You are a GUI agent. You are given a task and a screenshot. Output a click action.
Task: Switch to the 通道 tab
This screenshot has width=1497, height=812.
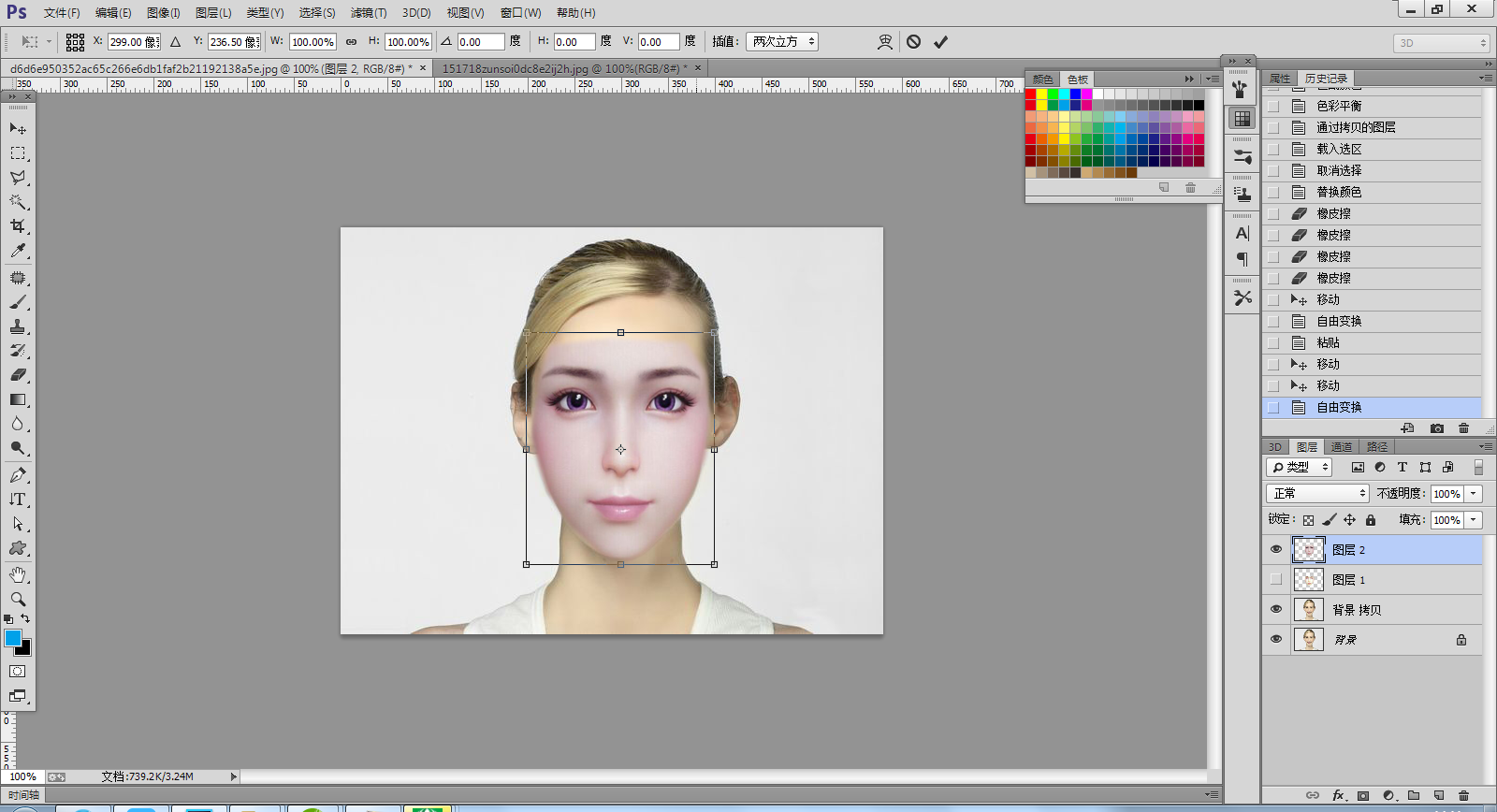pyautogui.click(x=1342, y=447)
